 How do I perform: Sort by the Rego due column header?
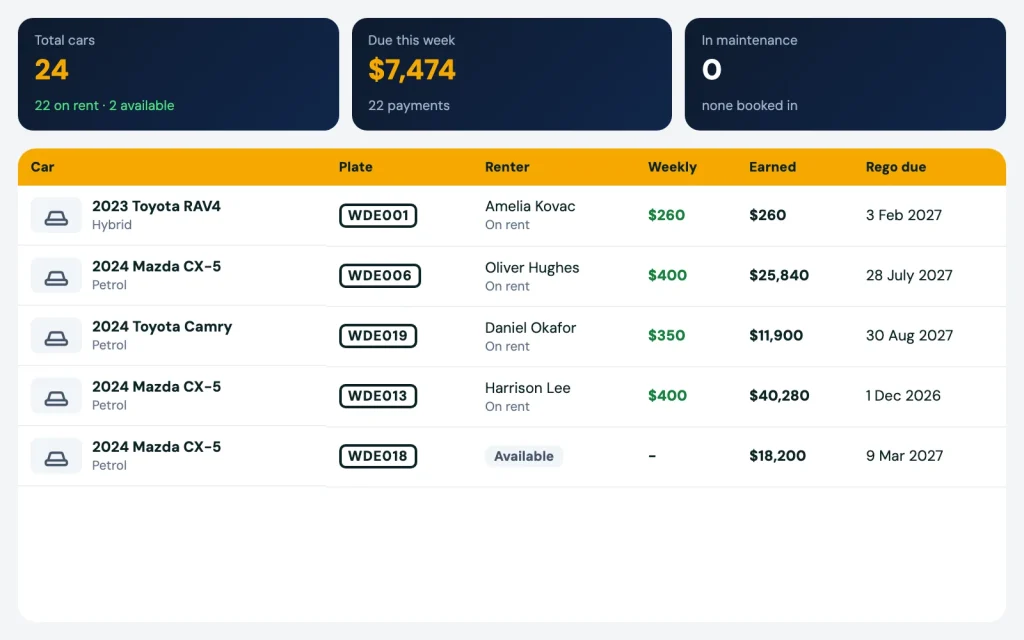point(895,167)
